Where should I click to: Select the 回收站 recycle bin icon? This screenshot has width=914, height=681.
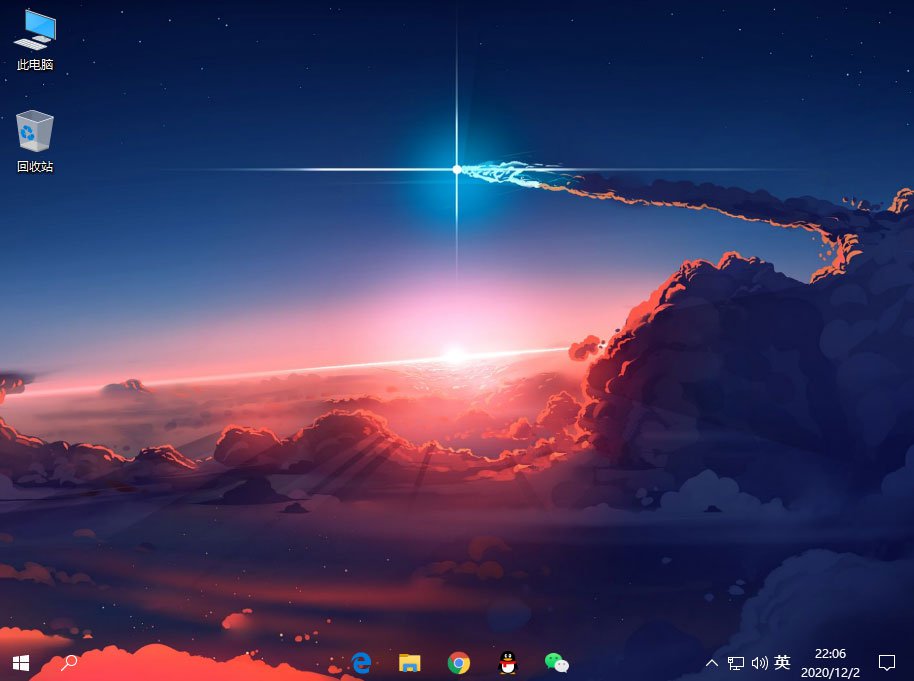(x=35, y=142)
